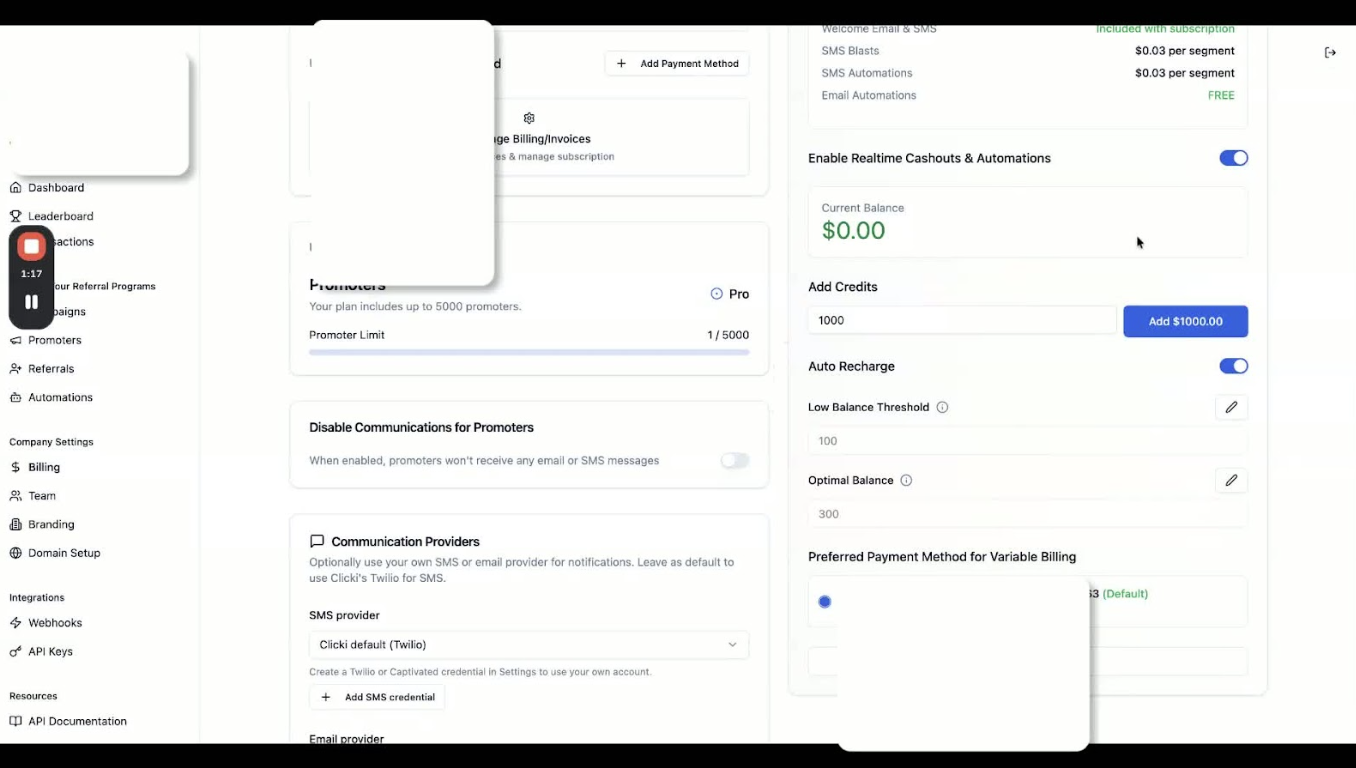Open API Keys in the sidebar

[x=50, y=652]
